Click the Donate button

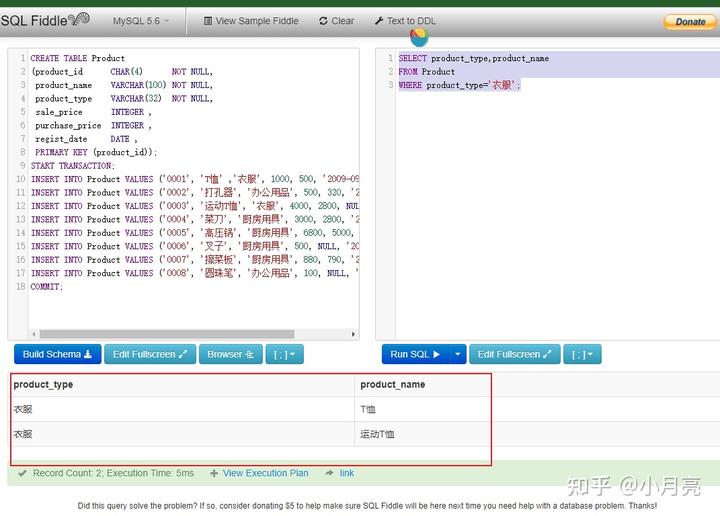tap(690, 22)
